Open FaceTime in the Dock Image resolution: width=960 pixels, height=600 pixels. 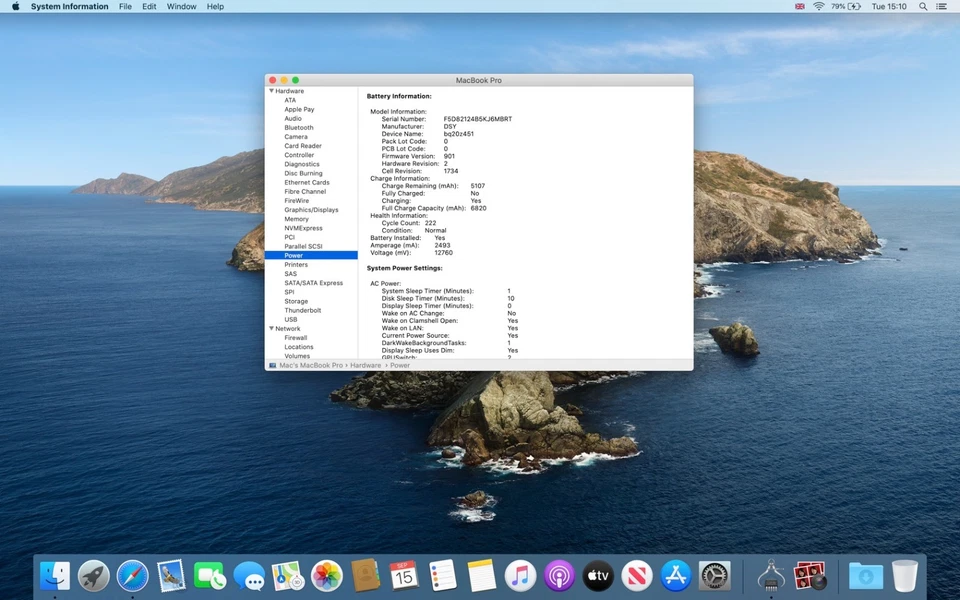point(210,576)
